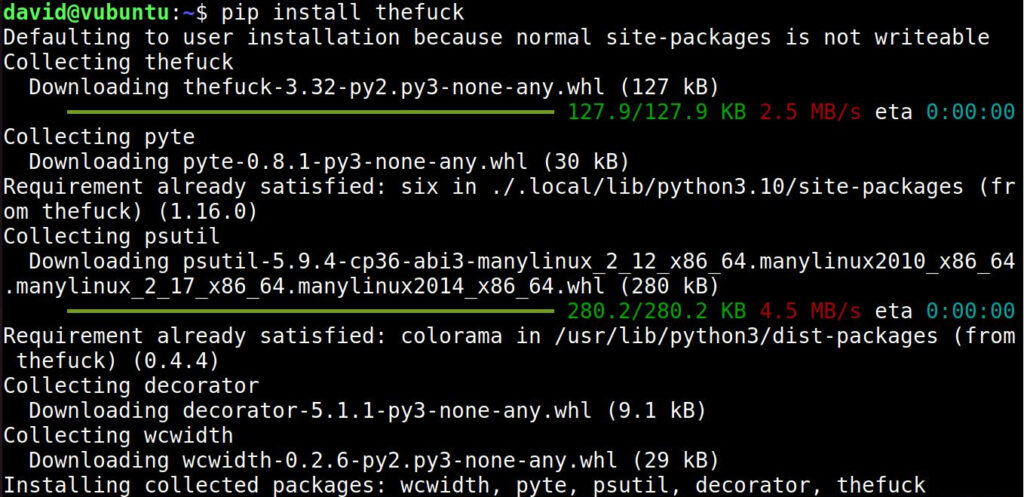The width and height of the screenshot is (1024, 497).
Task: Click the red 4.5 MB/s speed text
Action: click(810, 310)
